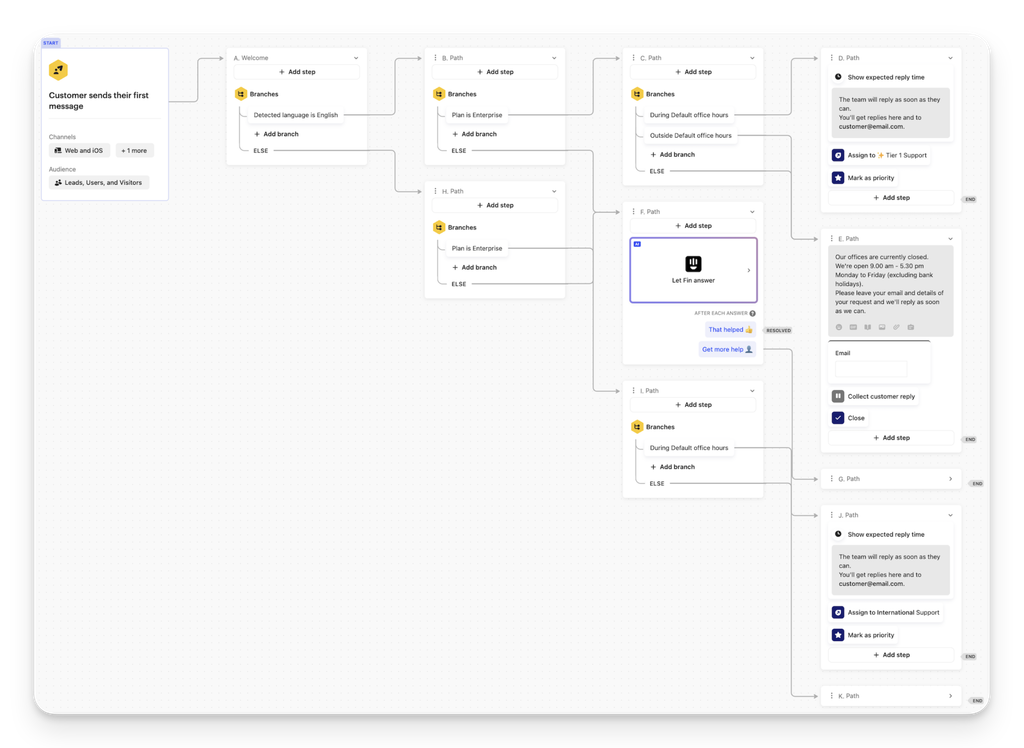The image size is (1024, 748).
Task: Click the yellow workflow trigger icon in Start card
Action: click(58, 70)
